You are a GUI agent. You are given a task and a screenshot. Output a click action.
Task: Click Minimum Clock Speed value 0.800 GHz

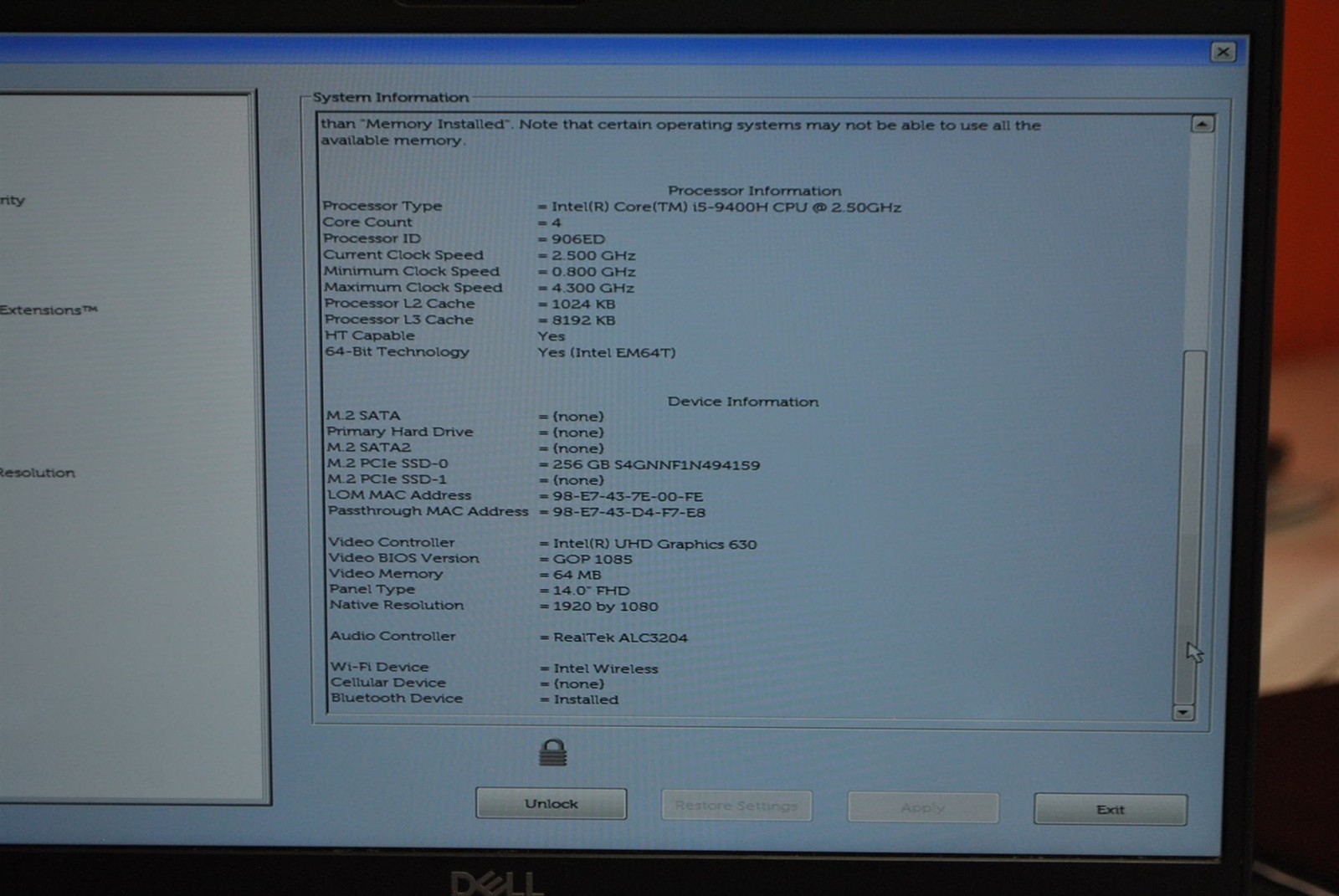tap(593, 272)
